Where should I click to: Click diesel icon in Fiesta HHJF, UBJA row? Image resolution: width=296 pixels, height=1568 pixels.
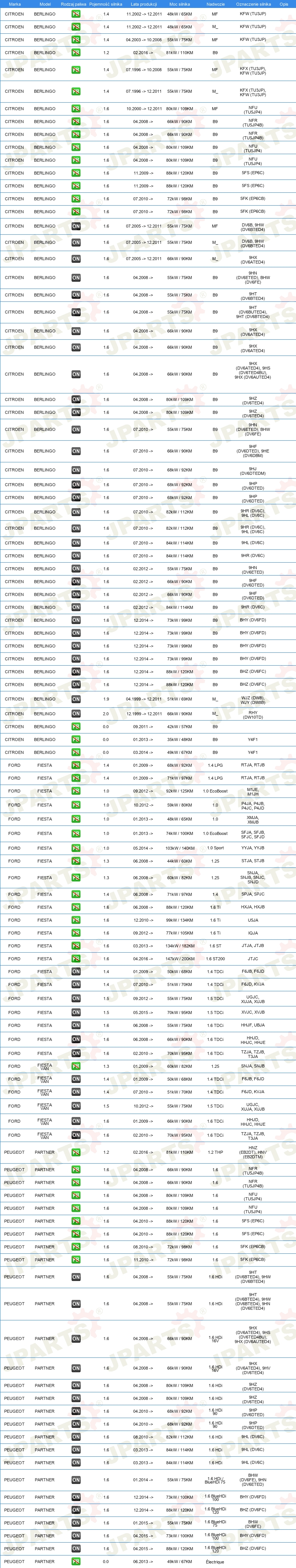pyautogui.click(x=76, y=1025)
